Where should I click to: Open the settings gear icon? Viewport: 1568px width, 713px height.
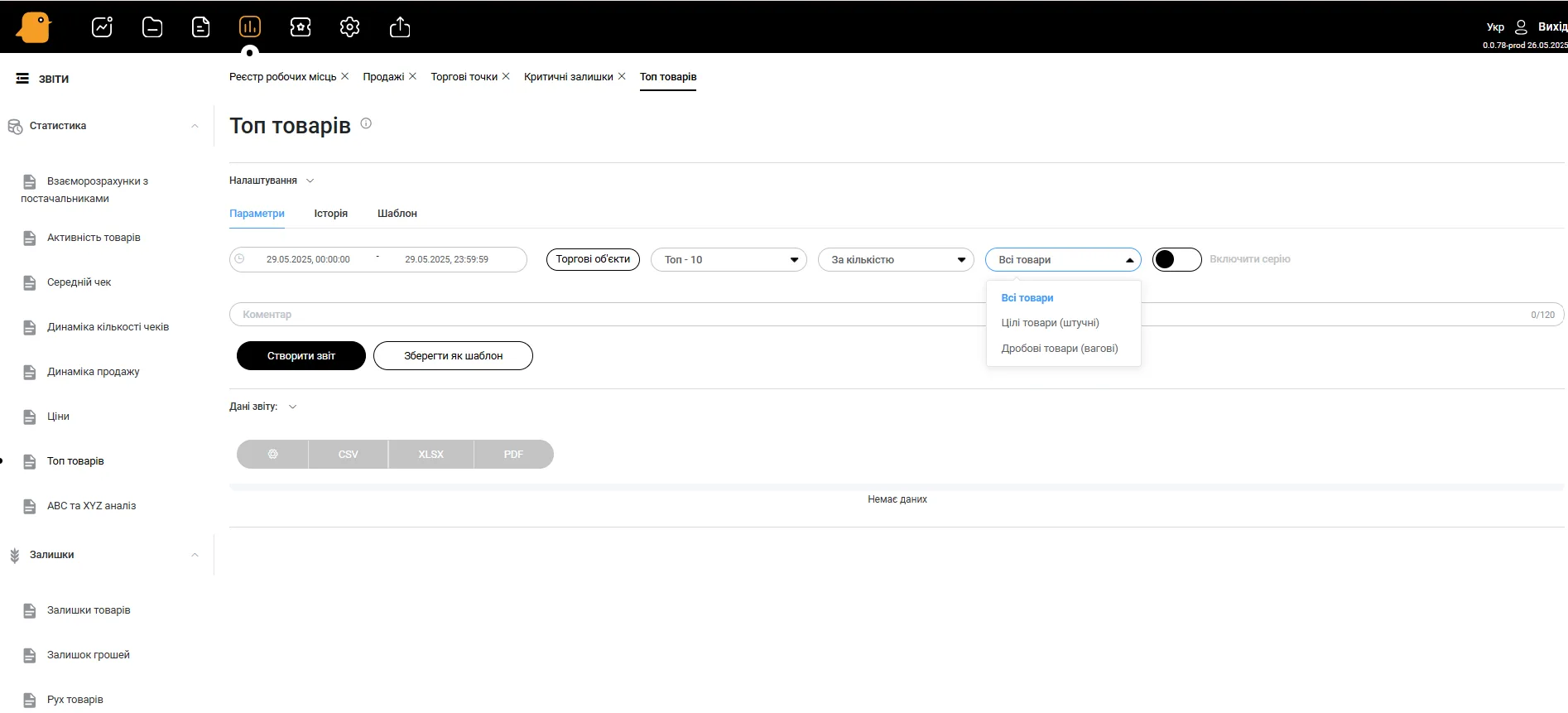click(349, 27)
